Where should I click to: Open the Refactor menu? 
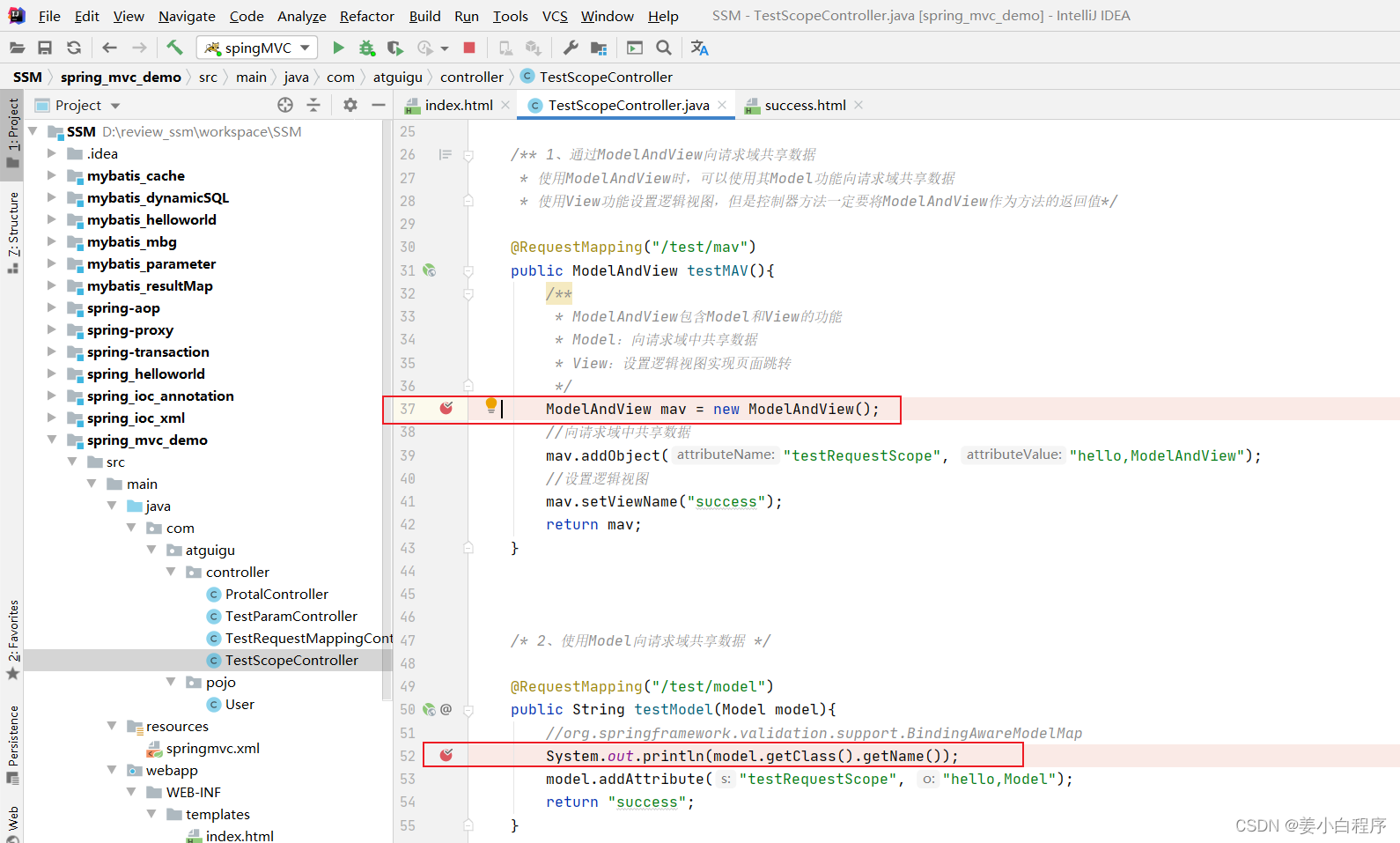[x=367, y=16]
